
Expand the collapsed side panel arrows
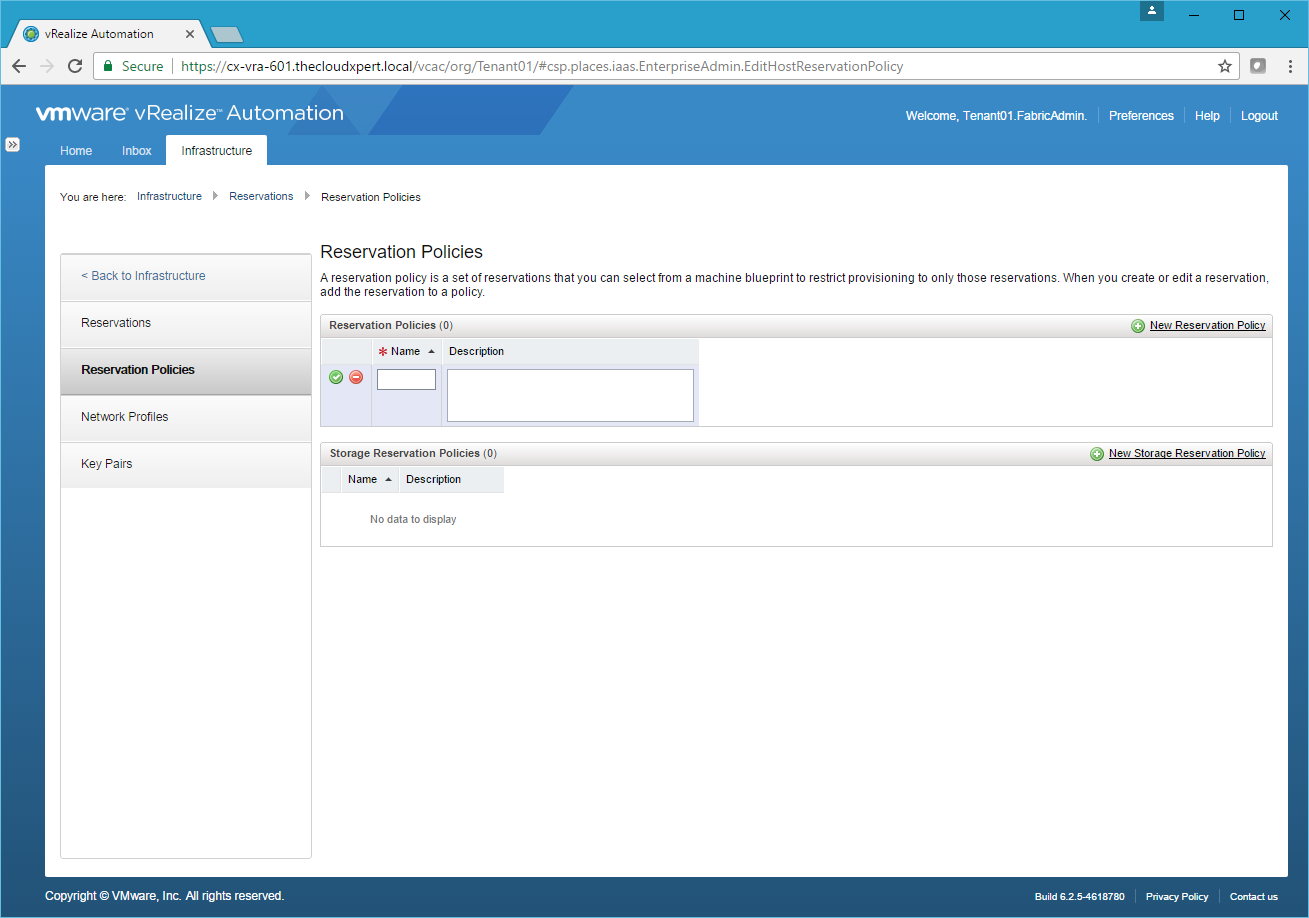click(x=12, y=145)
